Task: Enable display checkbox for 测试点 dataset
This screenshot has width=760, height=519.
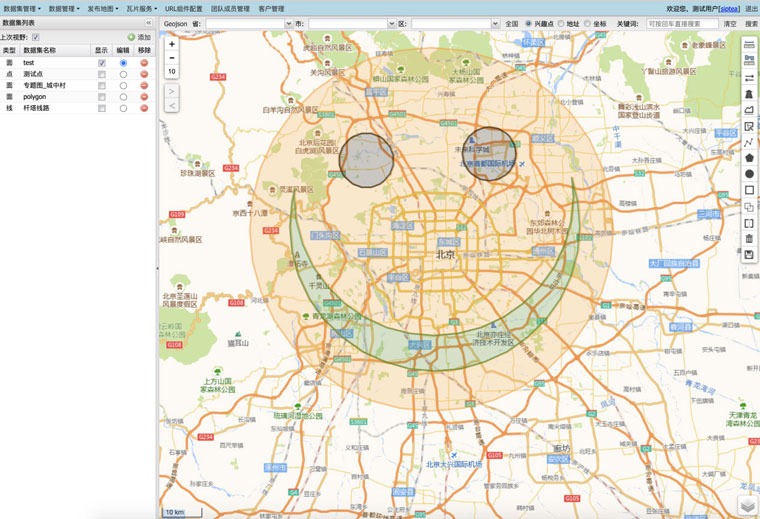Action: coord(102,75)
